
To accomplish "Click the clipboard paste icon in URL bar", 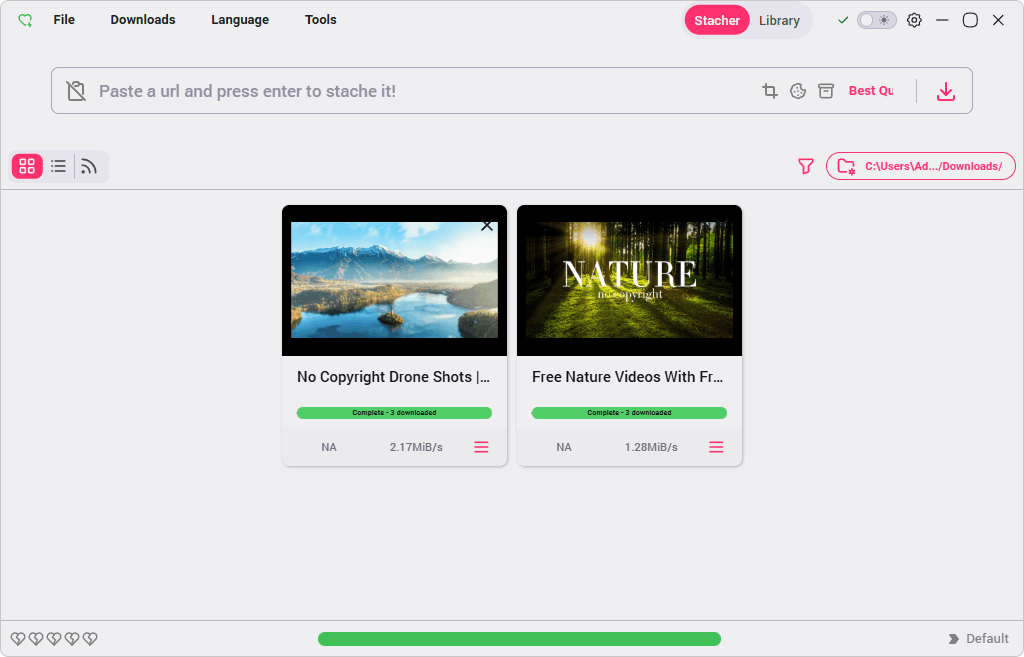I will [76, 91].
